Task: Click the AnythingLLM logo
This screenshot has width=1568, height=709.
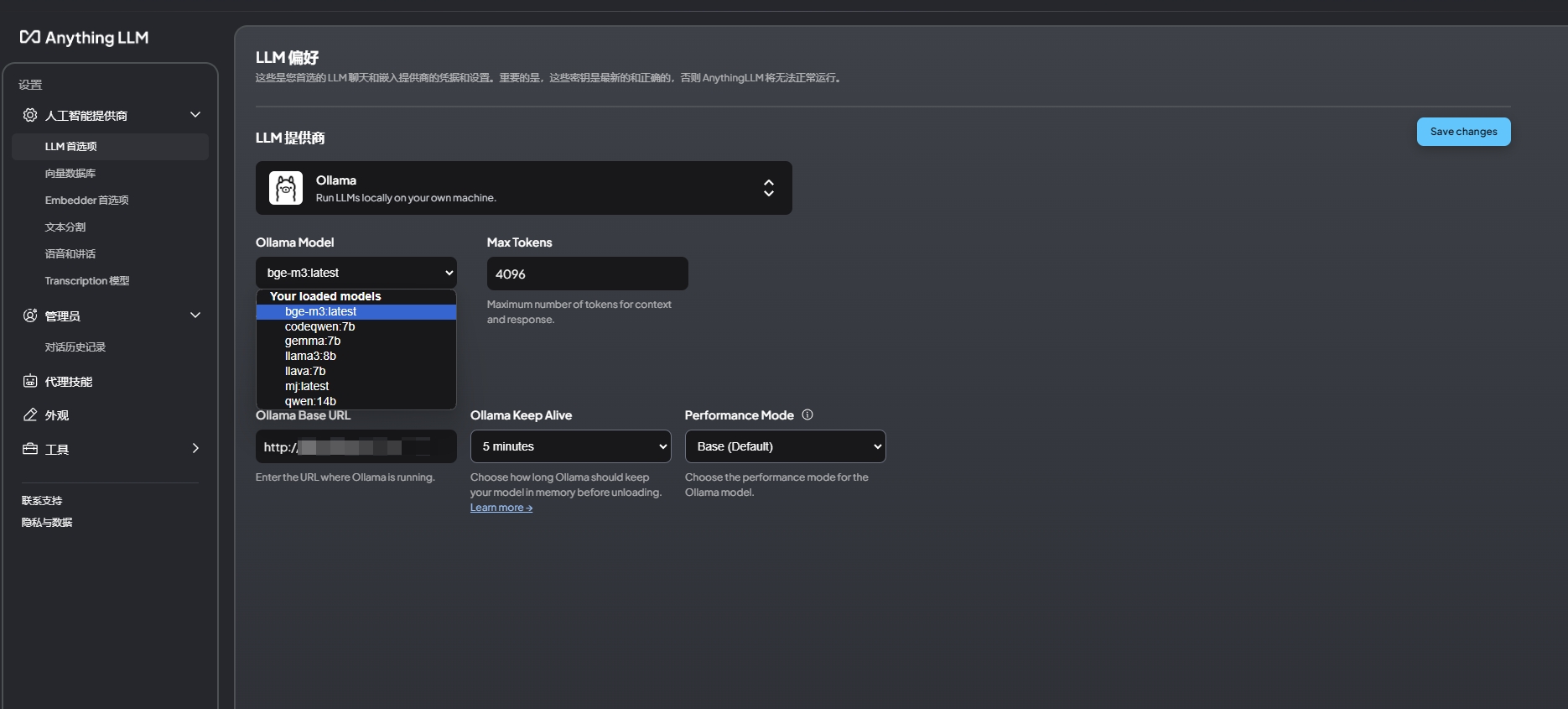Action: (84, 38)
